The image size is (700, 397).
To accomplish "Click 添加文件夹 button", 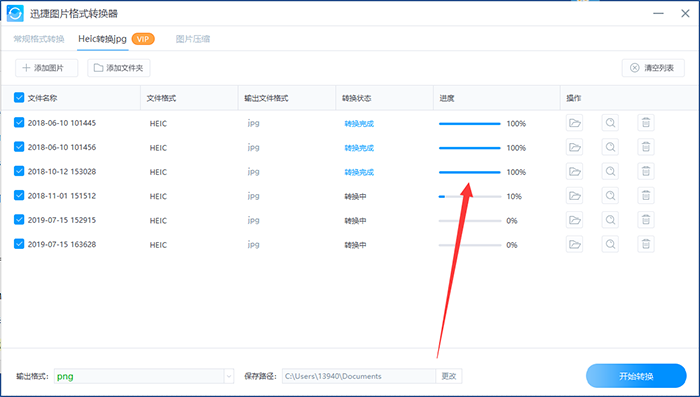I will [119, 68].
